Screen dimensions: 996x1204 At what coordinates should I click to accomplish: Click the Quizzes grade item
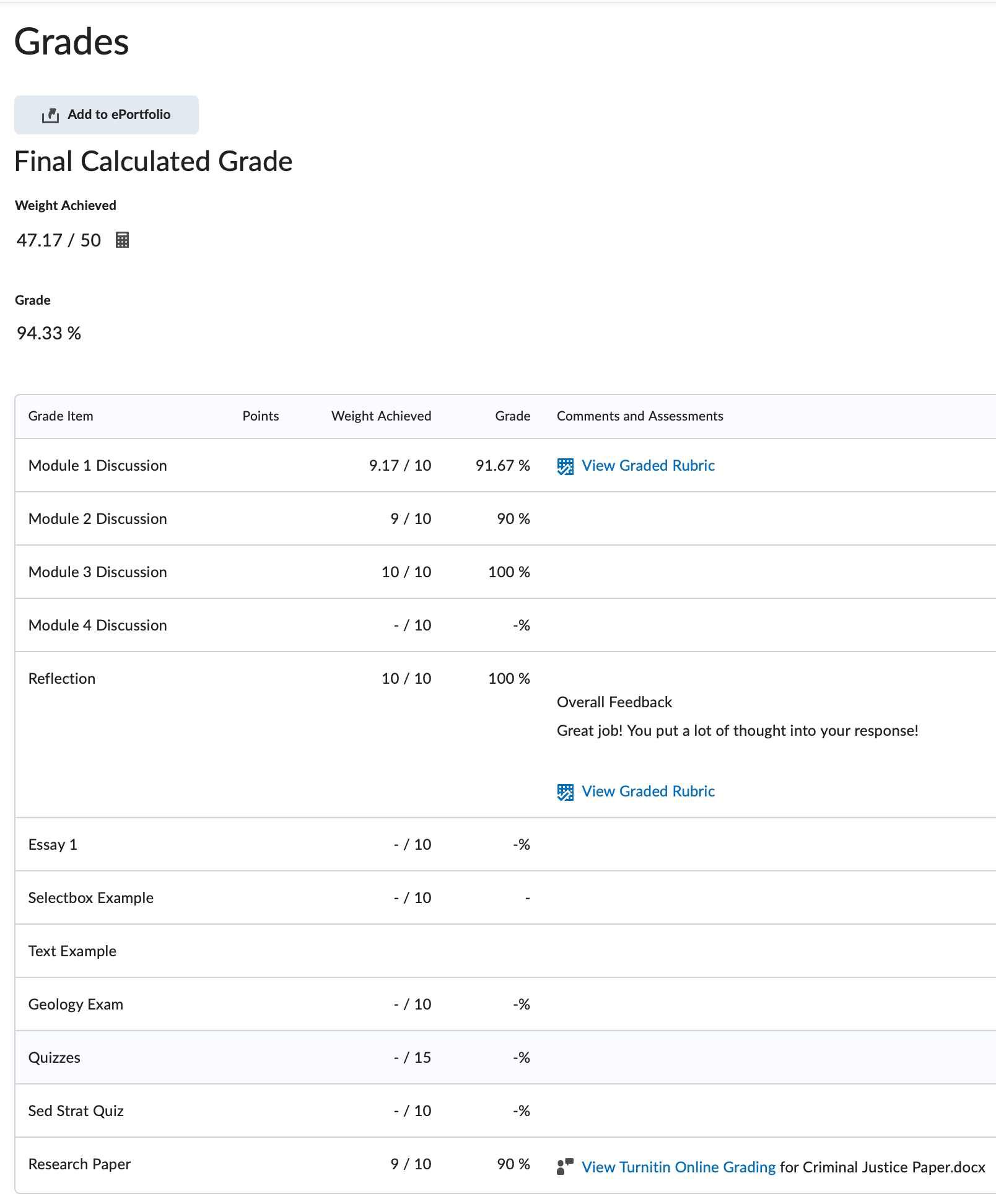click(x=55, y=1057)
